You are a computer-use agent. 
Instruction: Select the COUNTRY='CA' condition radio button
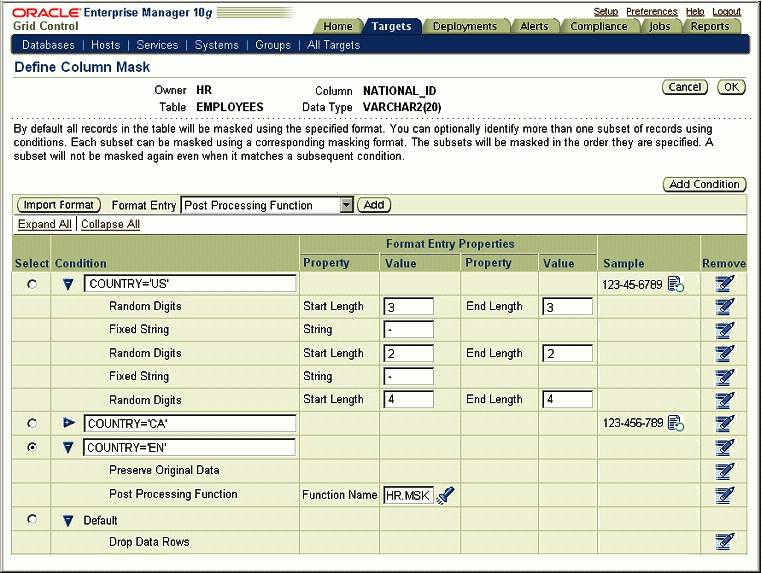[32, 423]
